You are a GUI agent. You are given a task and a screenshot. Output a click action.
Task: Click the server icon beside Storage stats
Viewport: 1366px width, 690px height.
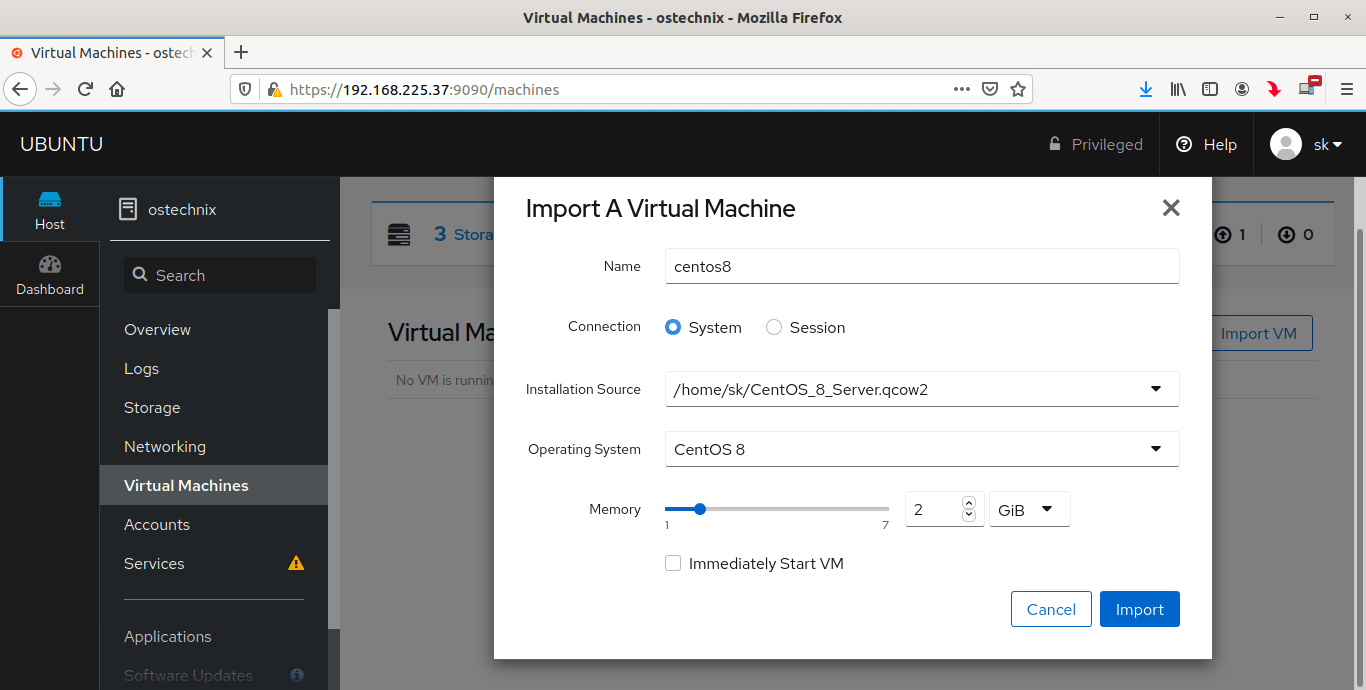pyautogui.click(x=399, y=233)
